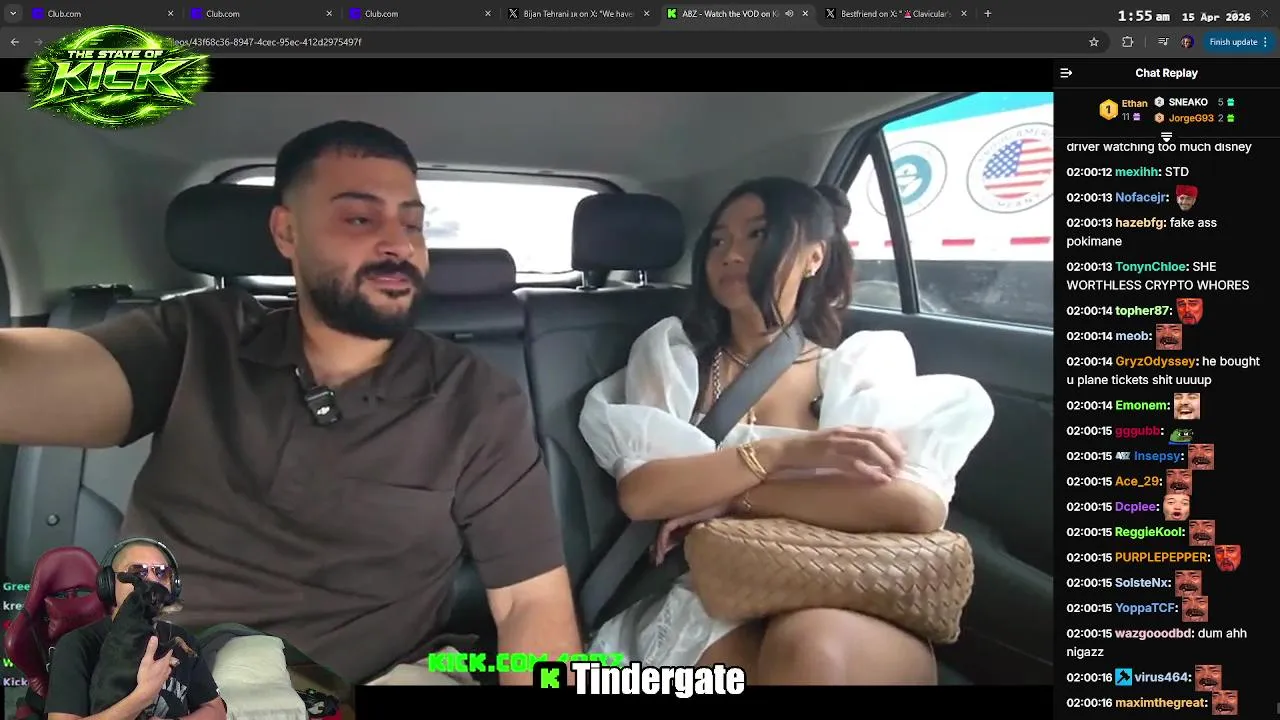
Task: Close the third Club.com tab
Action: pyautogui.click(x=488, y=14)
